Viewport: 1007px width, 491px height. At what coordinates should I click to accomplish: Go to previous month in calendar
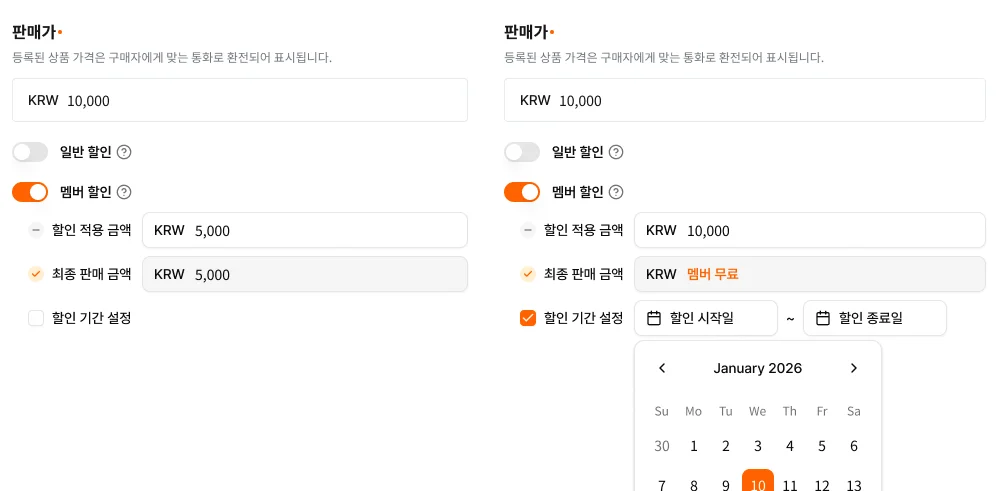(662, 368)
